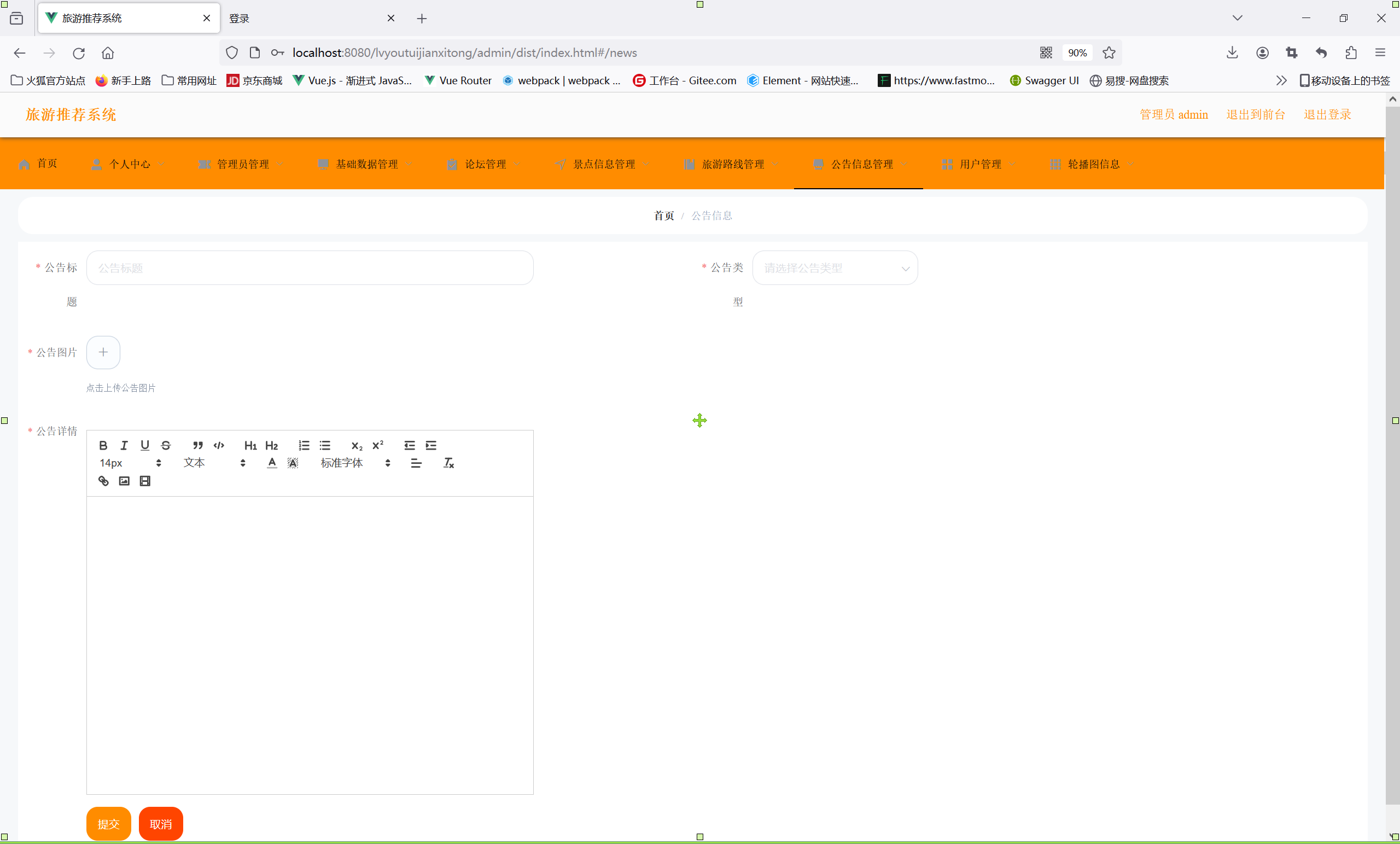Insert a link using the chain icon
The height and width of the screenshot is (844, 1400).
103,481
